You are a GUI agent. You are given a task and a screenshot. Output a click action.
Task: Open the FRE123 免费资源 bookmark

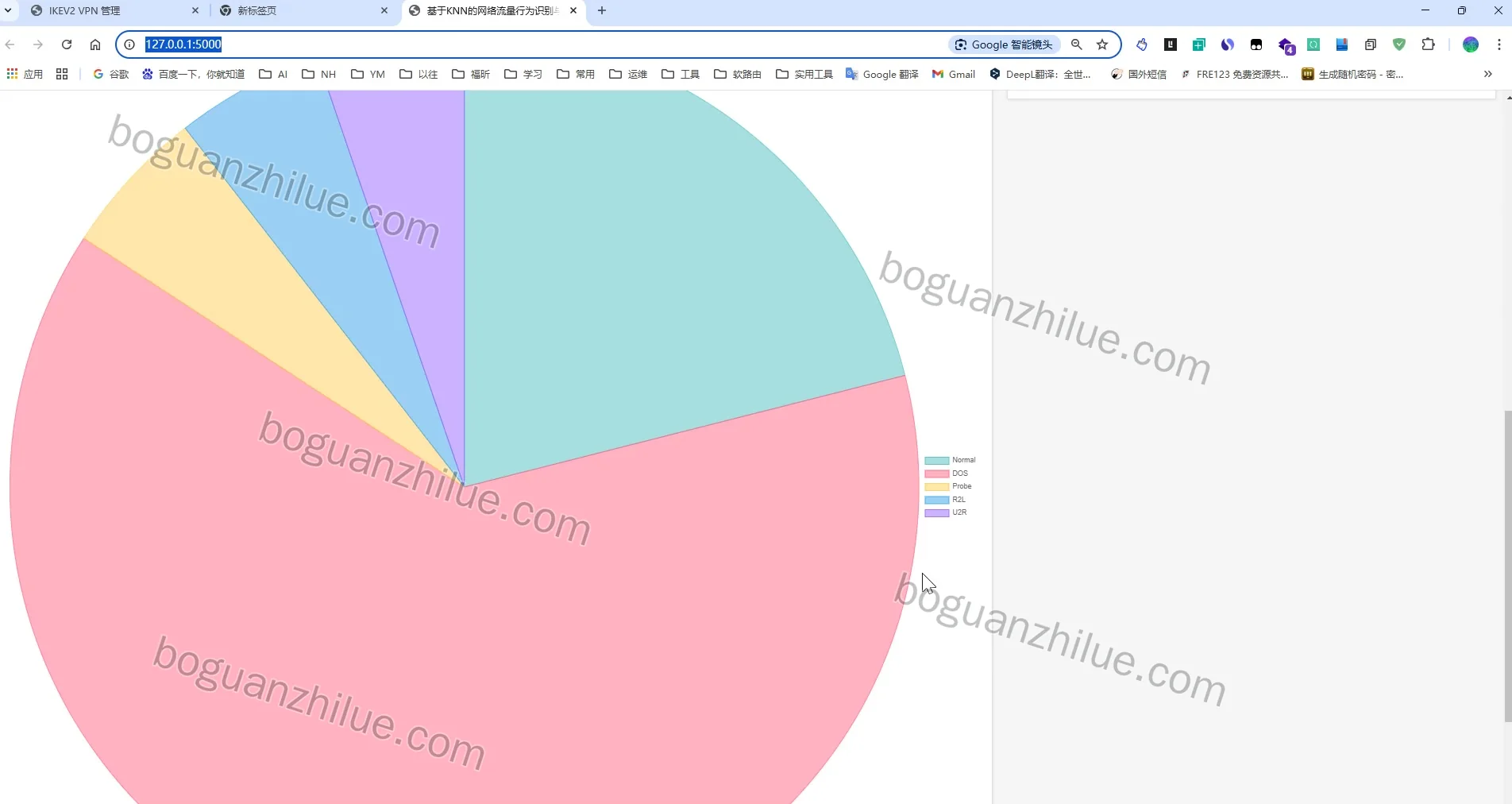click(x=1235, y=74)
